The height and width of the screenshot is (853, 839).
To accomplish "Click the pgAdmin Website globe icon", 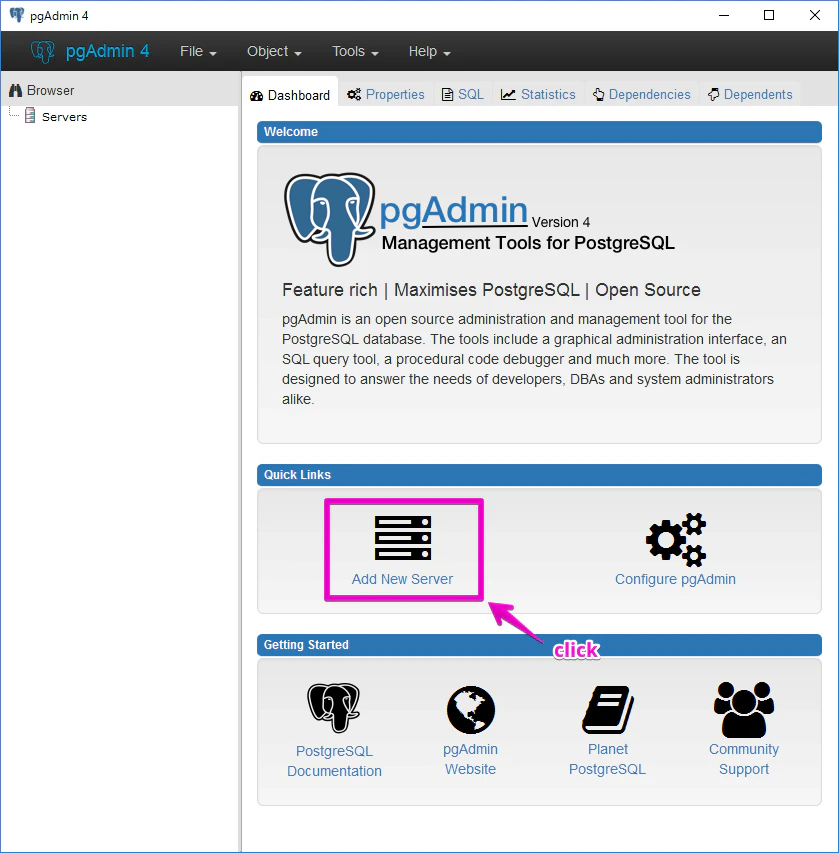I will click(471, 709).
